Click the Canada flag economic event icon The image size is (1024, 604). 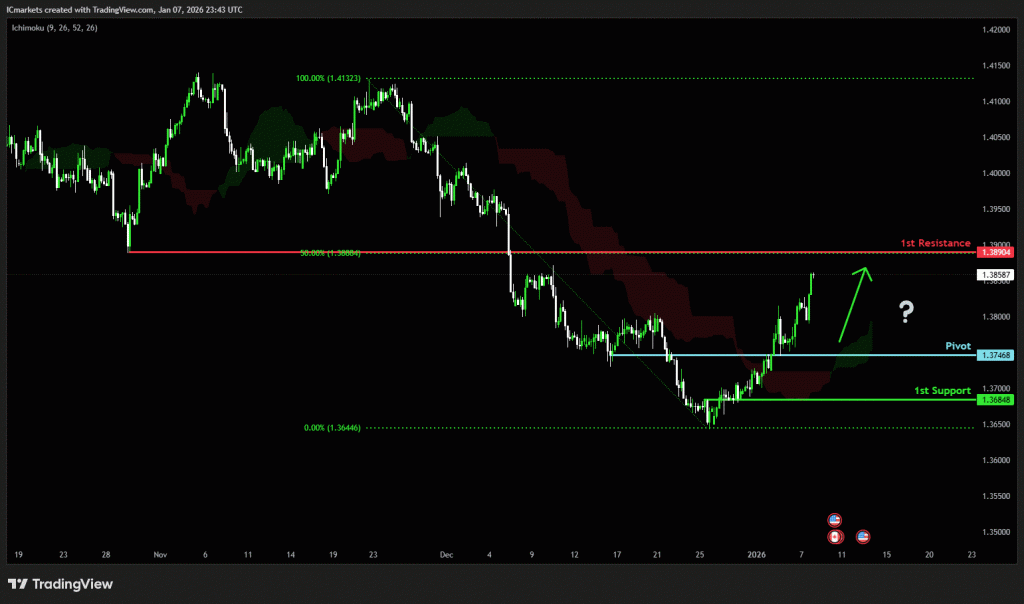[x=834, y=537]
